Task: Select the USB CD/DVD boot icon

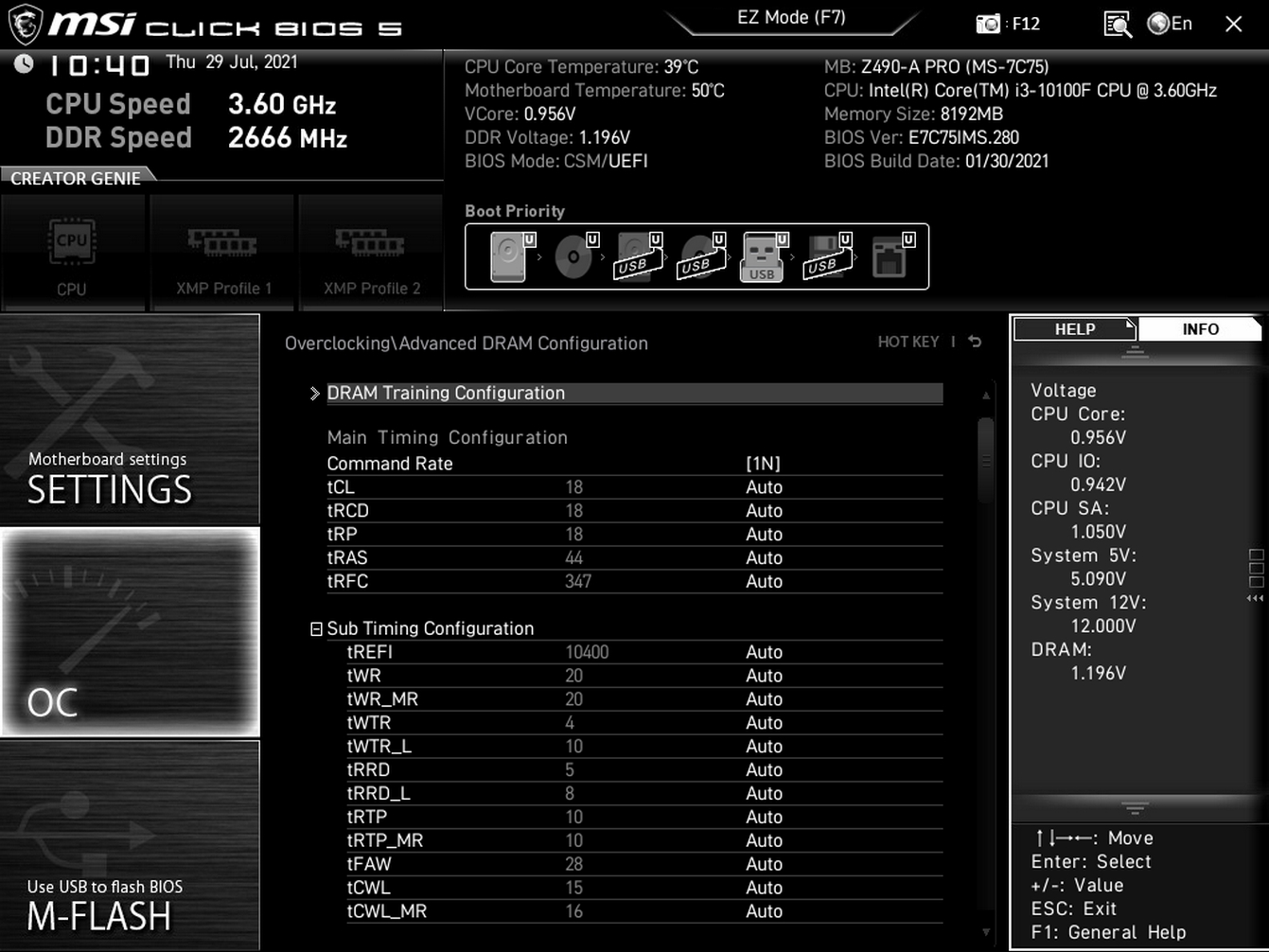Action: [x=701, y=256]
